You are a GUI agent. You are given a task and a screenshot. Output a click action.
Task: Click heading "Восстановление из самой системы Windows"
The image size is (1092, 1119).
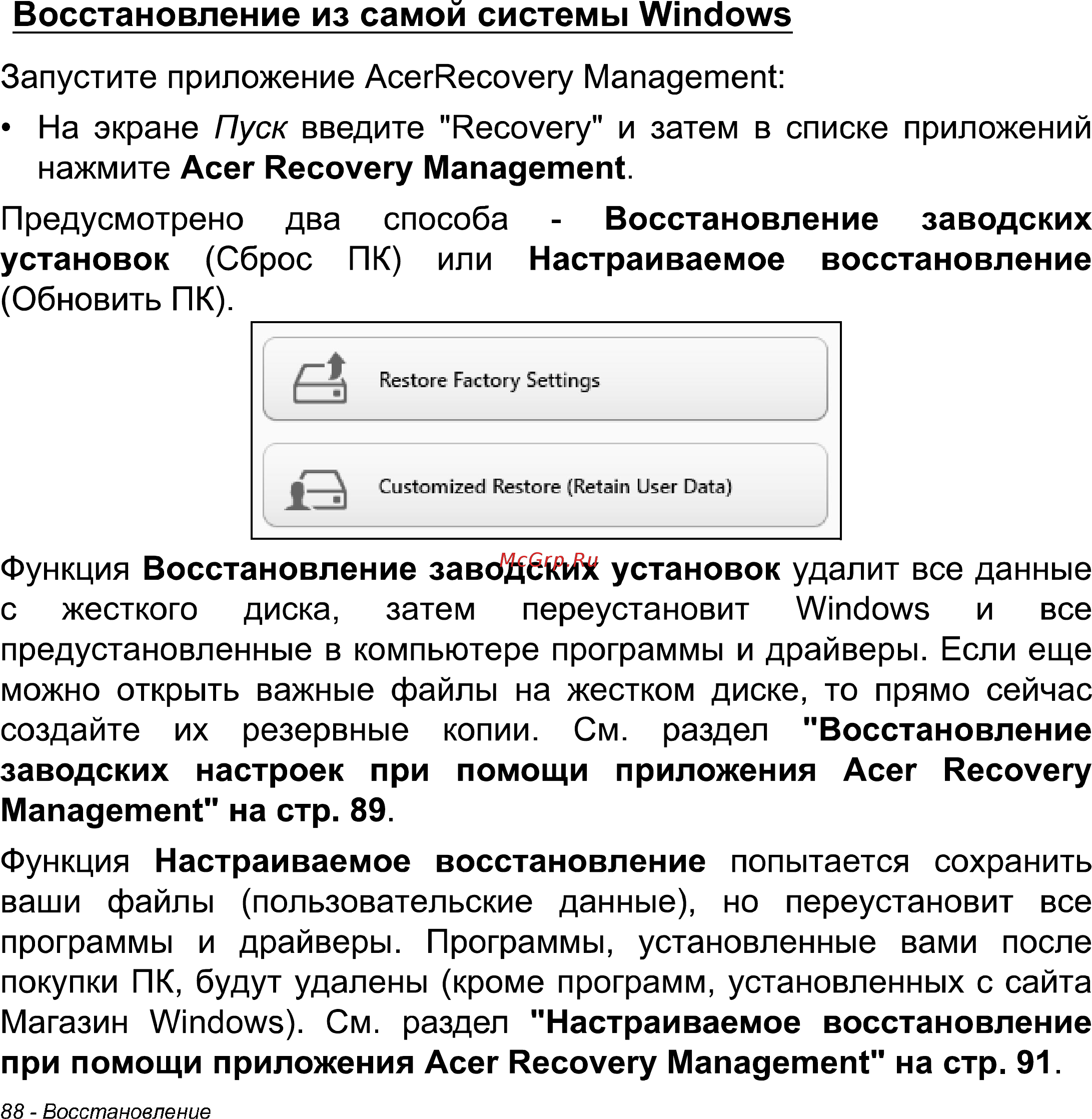point(402,16)
